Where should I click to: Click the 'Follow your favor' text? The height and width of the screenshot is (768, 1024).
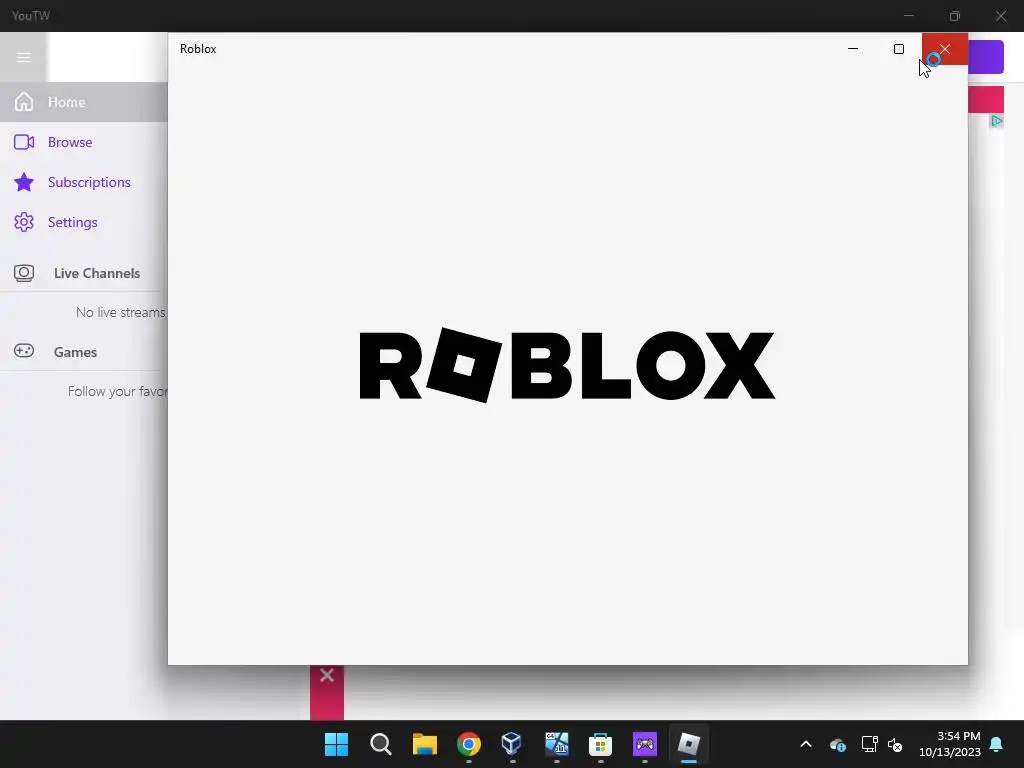pyautogui.click(x=118, y=391)
